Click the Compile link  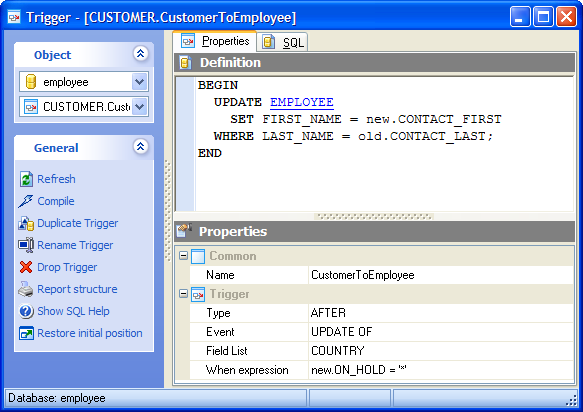(56, 201)
